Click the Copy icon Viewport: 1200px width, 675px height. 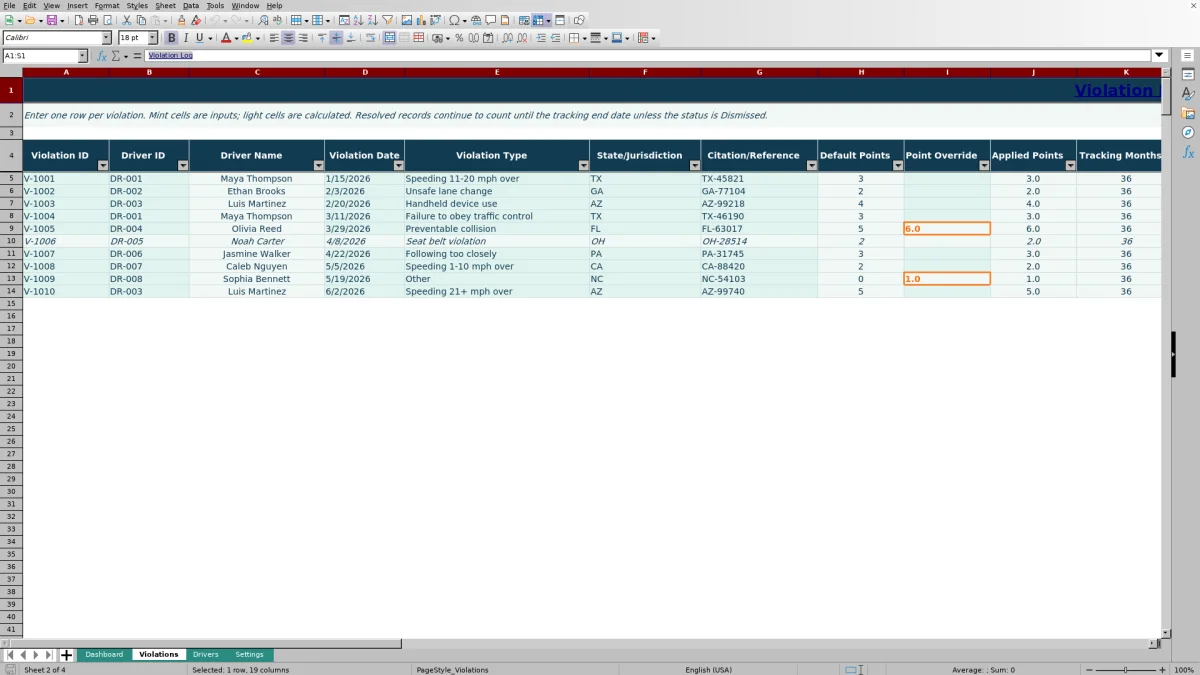(141, 20)
